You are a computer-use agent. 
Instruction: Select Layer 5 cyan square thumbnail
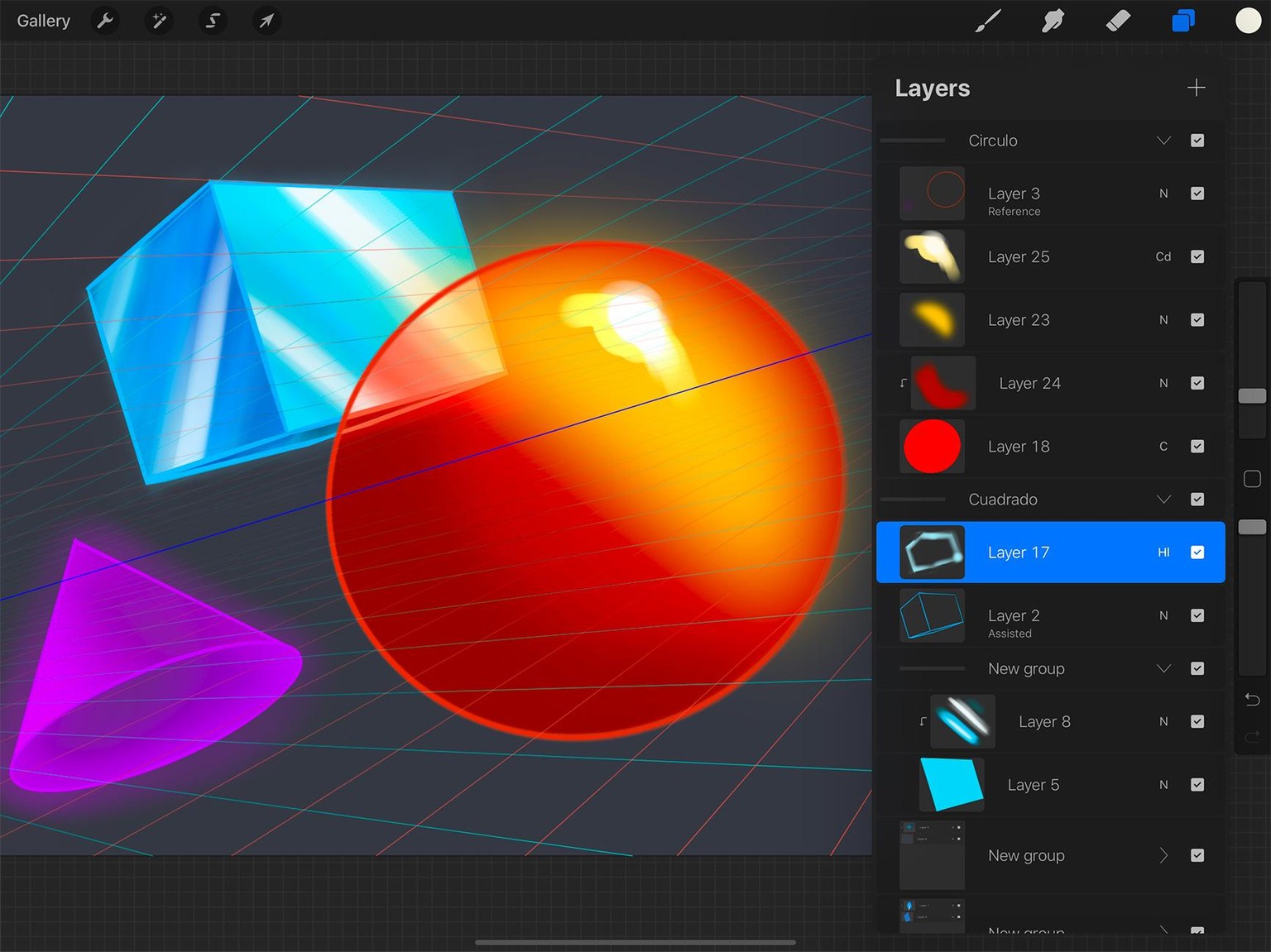tap(952, 785)
